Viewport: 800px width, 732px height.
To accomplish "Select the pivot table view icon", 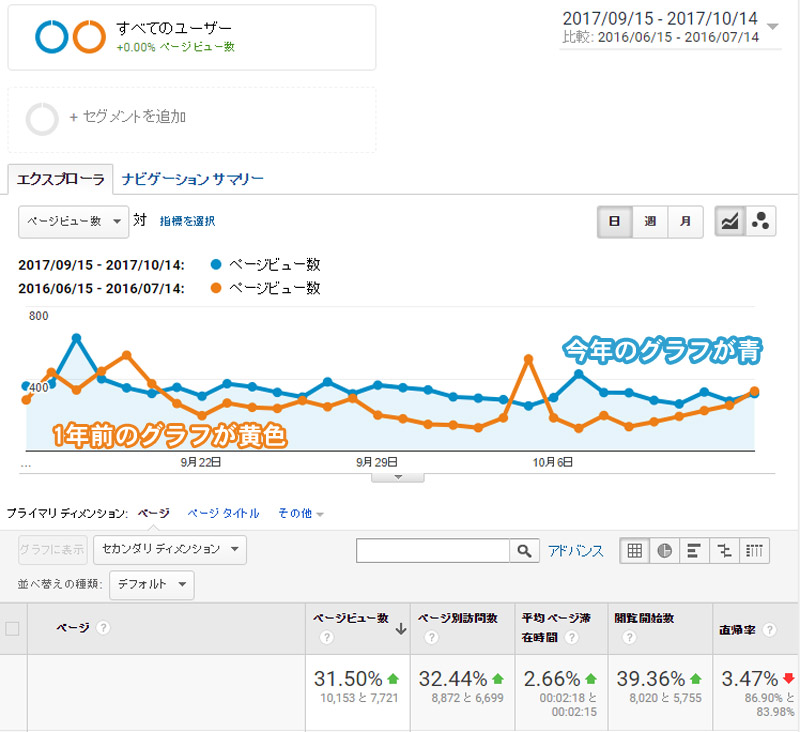I will point(756,550).
